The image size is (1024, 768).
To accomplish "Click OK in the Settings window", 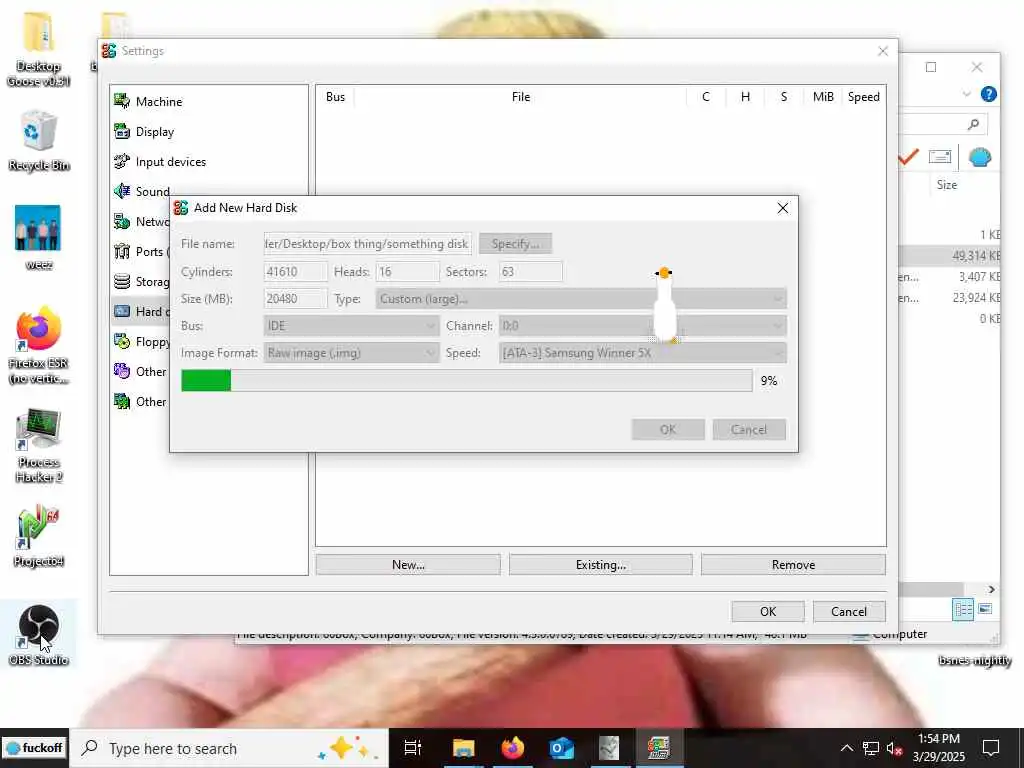I will coord(768,611).
